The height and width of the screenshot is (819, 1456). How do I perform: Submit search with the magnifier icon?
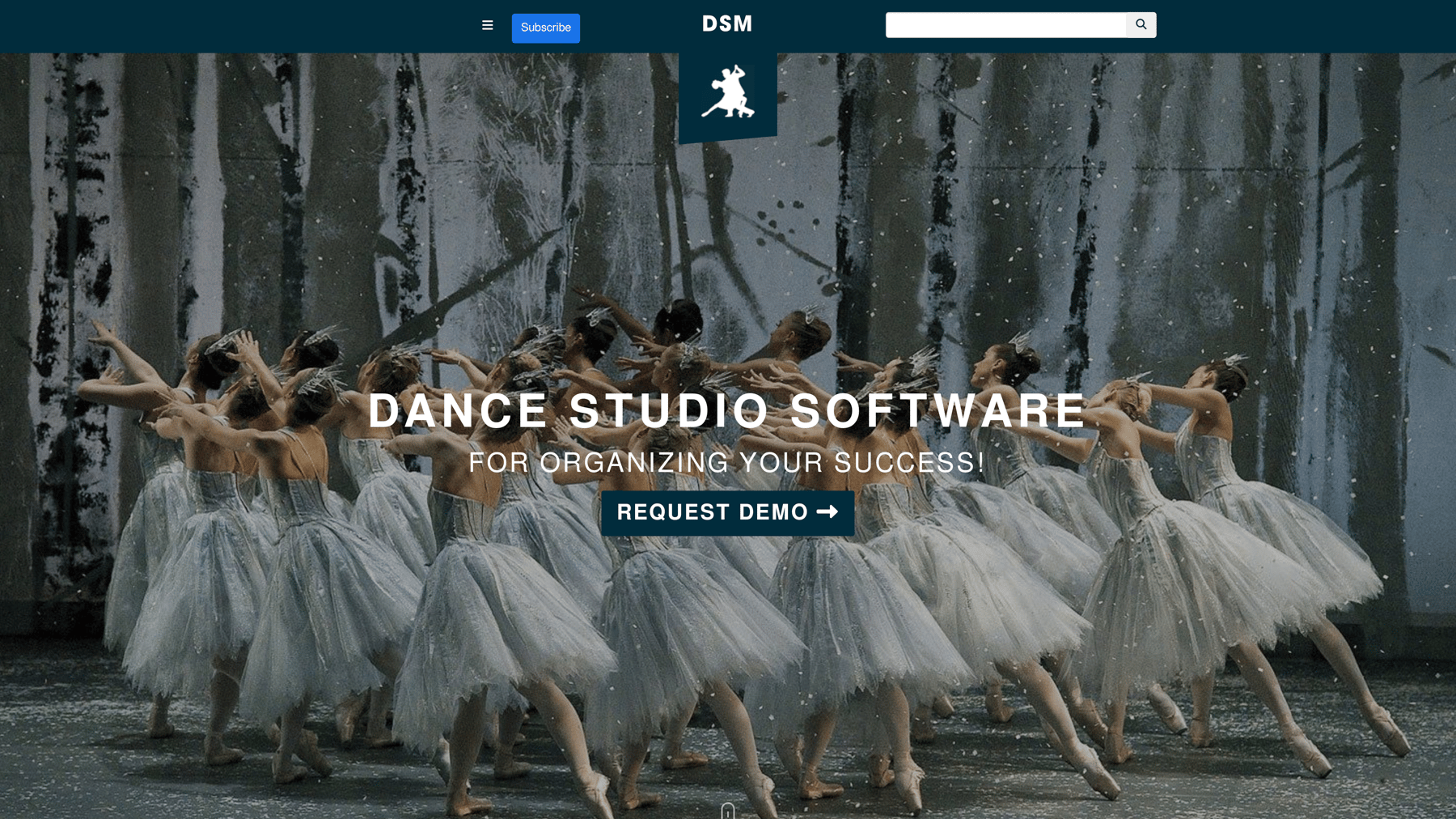[1141, 25]
